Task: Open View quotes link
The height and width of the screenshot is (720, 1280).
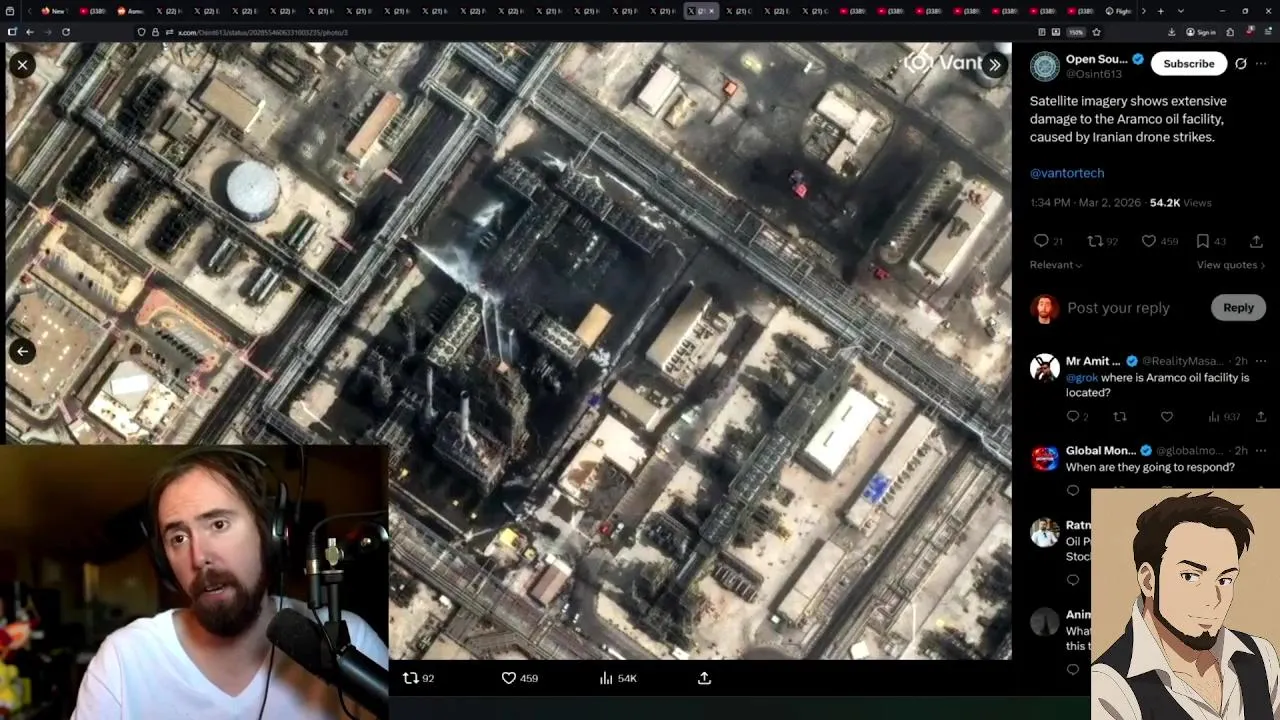Action: pos(1230,265)
